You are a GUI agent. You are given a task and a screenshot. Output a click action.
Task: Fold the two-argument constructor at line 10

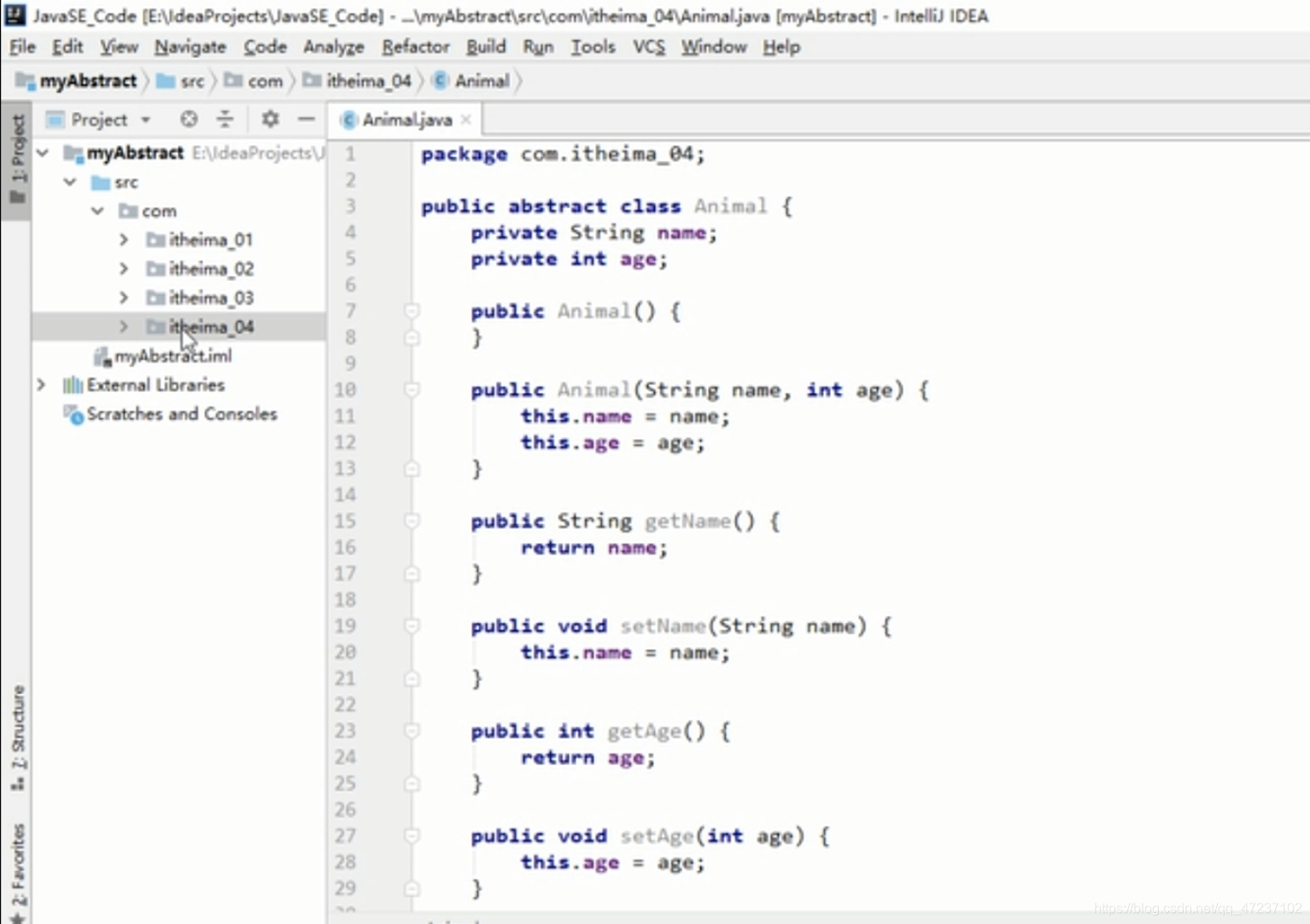[x=412, y=389]
